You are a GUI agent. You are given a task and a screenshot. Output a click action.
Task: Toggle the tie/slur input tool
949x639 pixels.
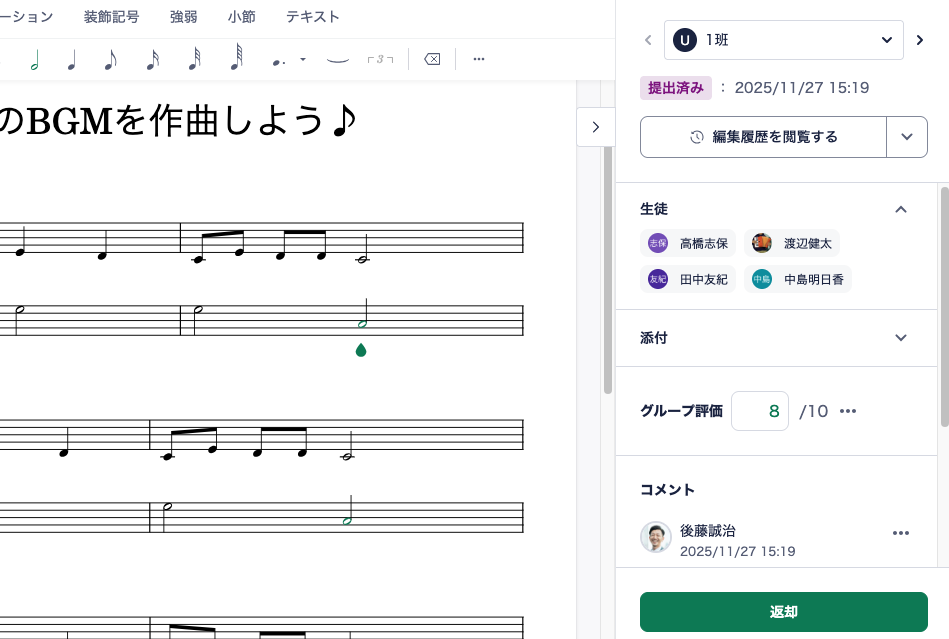click(x=337, y=60)
